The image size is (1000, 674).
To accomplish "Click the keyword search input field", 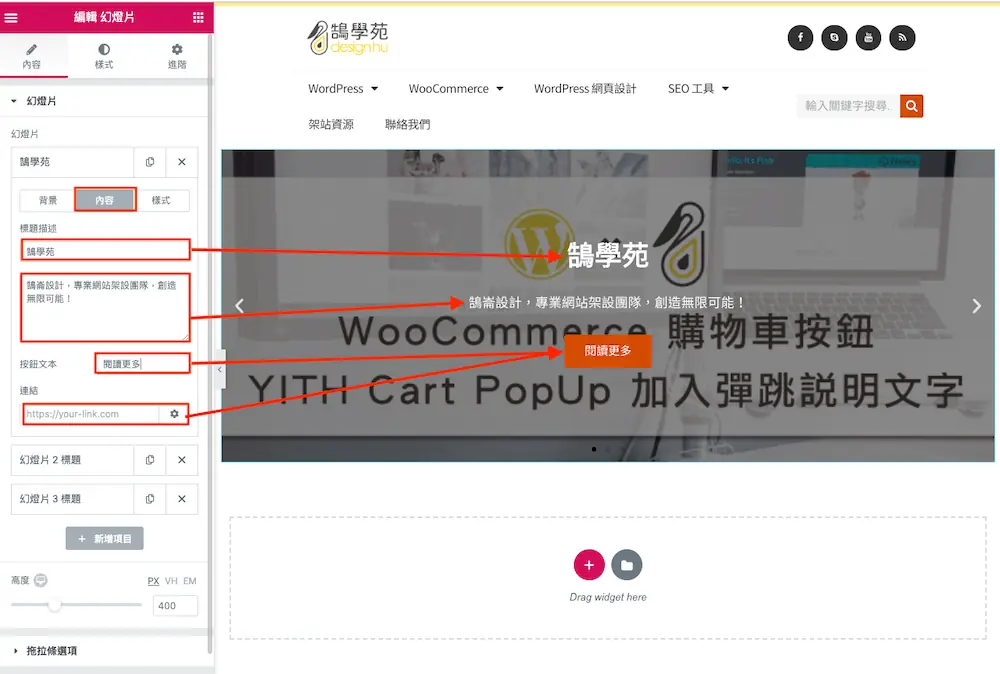I will tap(848, 106).
